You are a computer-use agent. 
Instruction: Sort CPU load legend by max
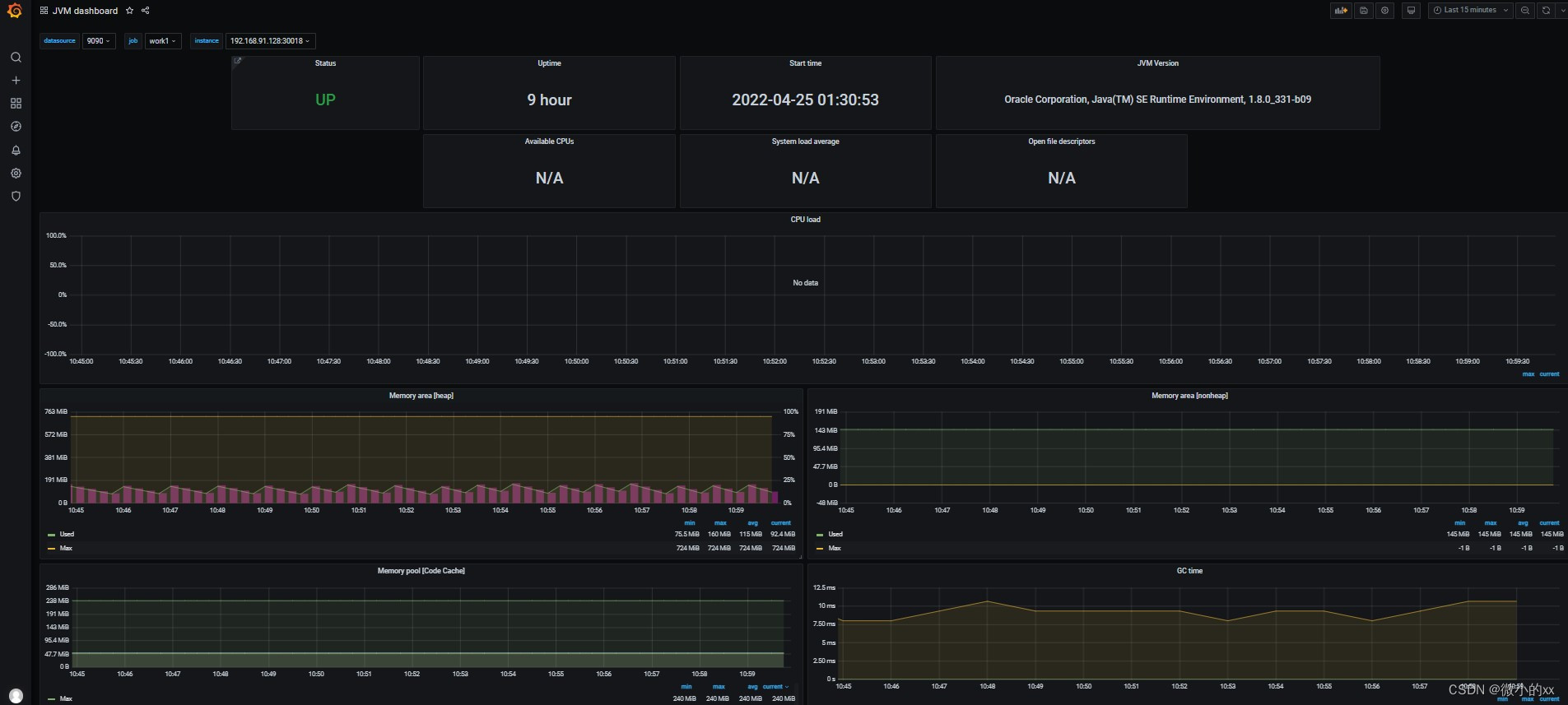pos(1528,374)
